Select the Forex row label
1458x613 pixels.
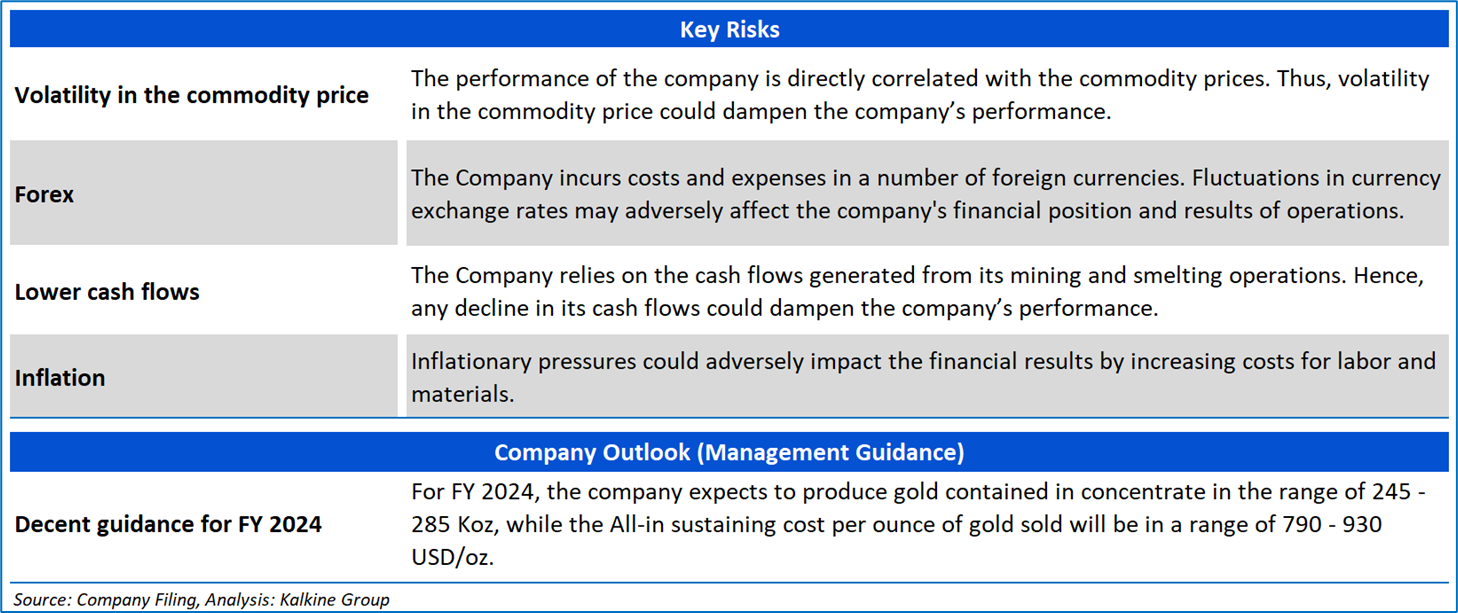point(44,194)
